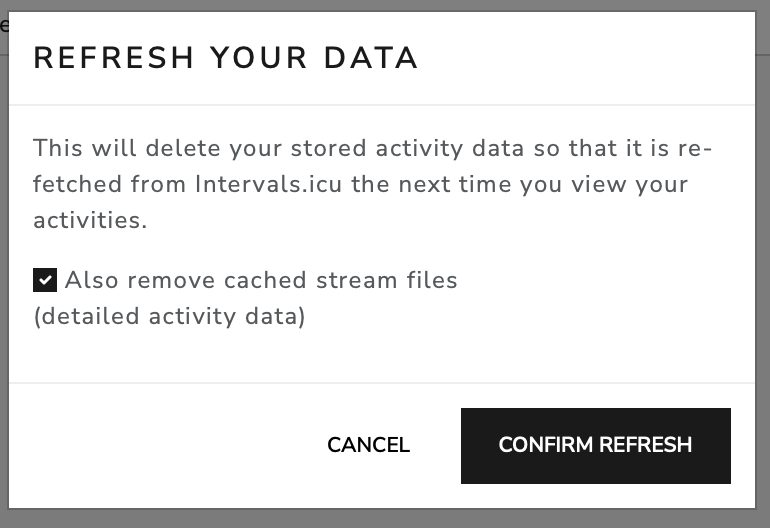Screen dimensions: 770x528
Task: Click the 'Refresh Your Data' heading
Action: coord(225,58)
